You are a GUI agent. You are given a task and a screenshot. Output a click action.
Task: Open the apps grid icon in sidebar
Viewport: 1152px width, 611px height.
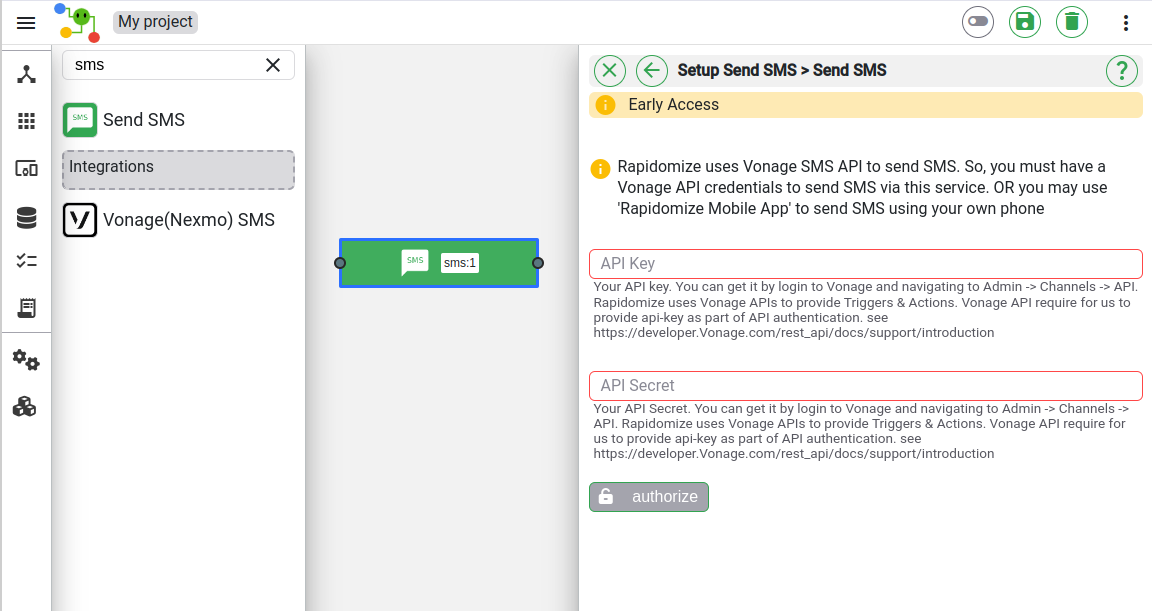(26, 121)
